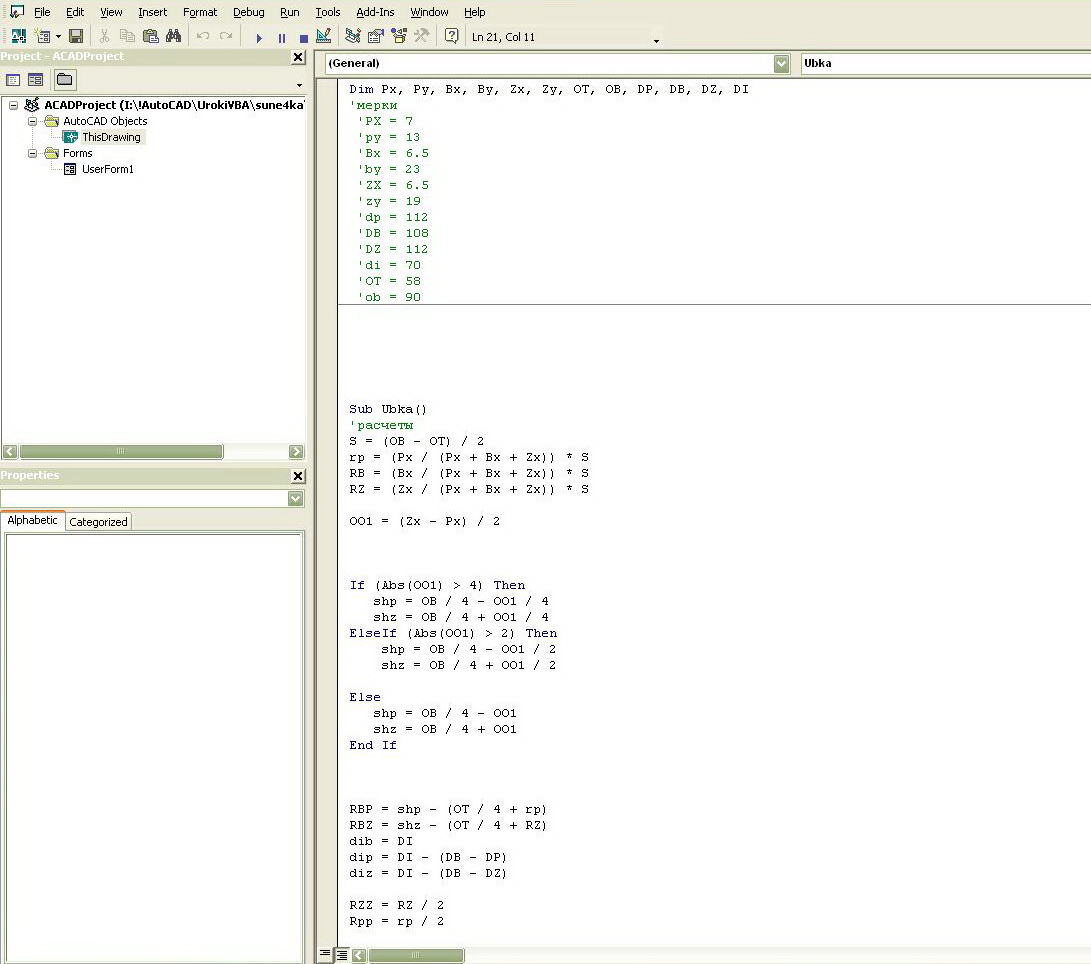Close the Project panel

[297, 57]
